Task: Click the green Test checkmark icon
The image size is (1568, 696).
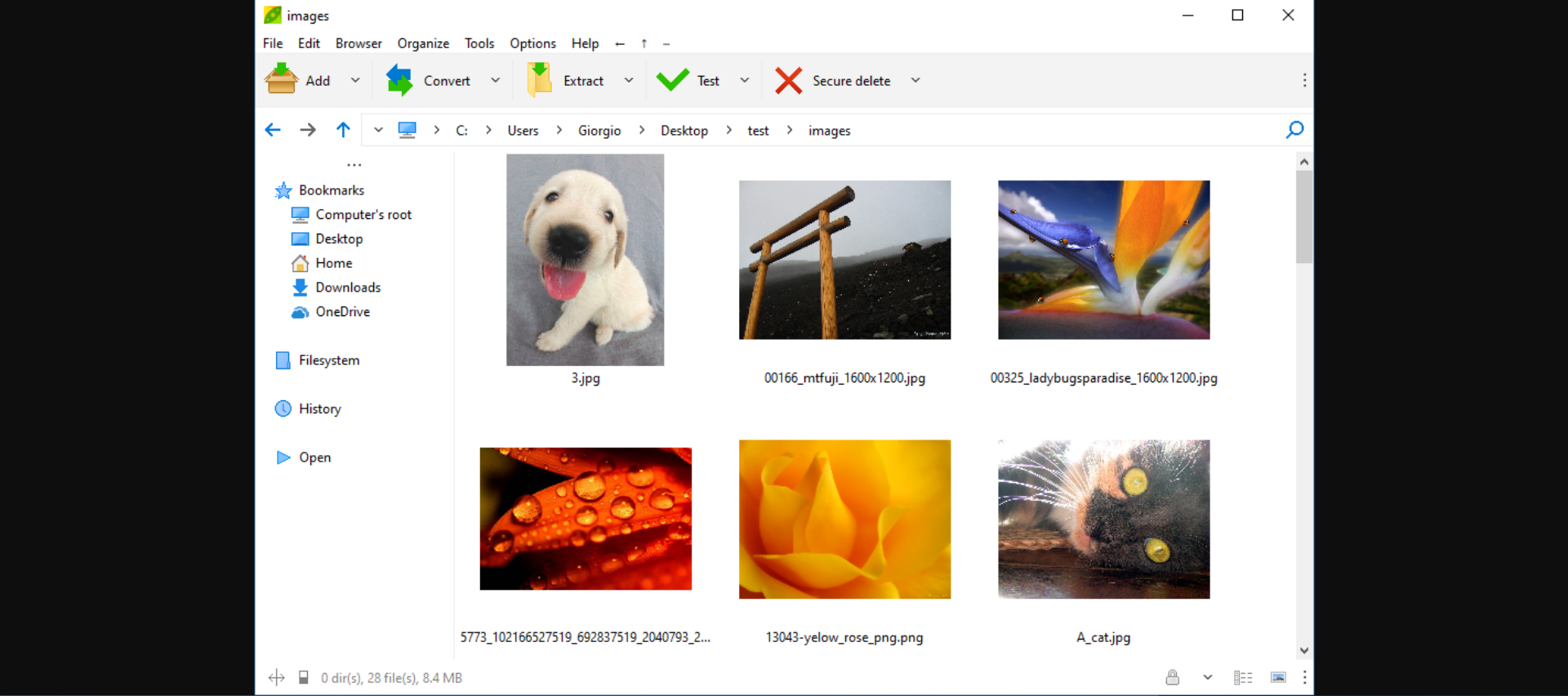Action: (673, 80)
